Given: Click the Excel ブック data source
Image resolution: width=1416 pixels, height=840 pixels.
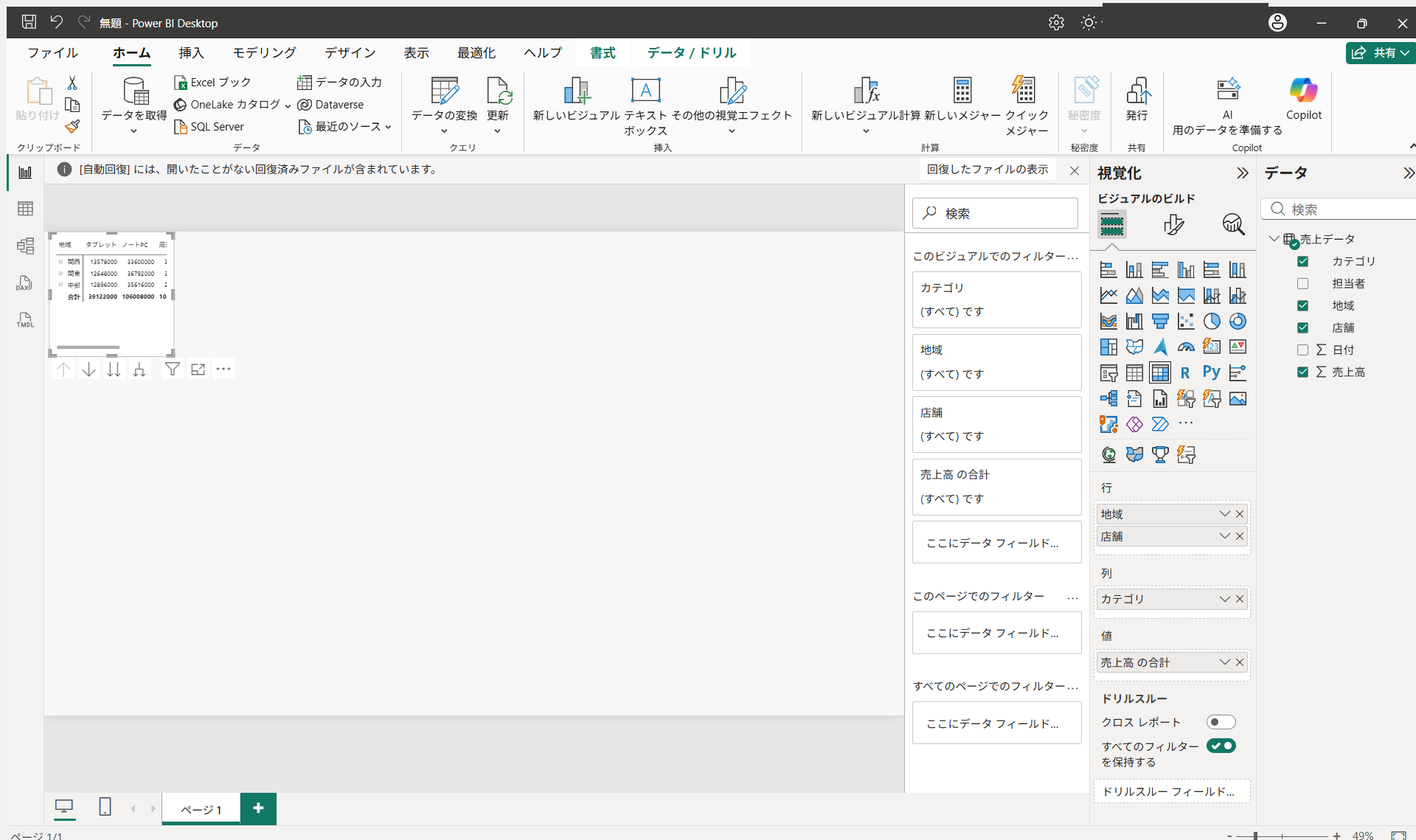Looking at the screenshot, I should tap(212, 82).
